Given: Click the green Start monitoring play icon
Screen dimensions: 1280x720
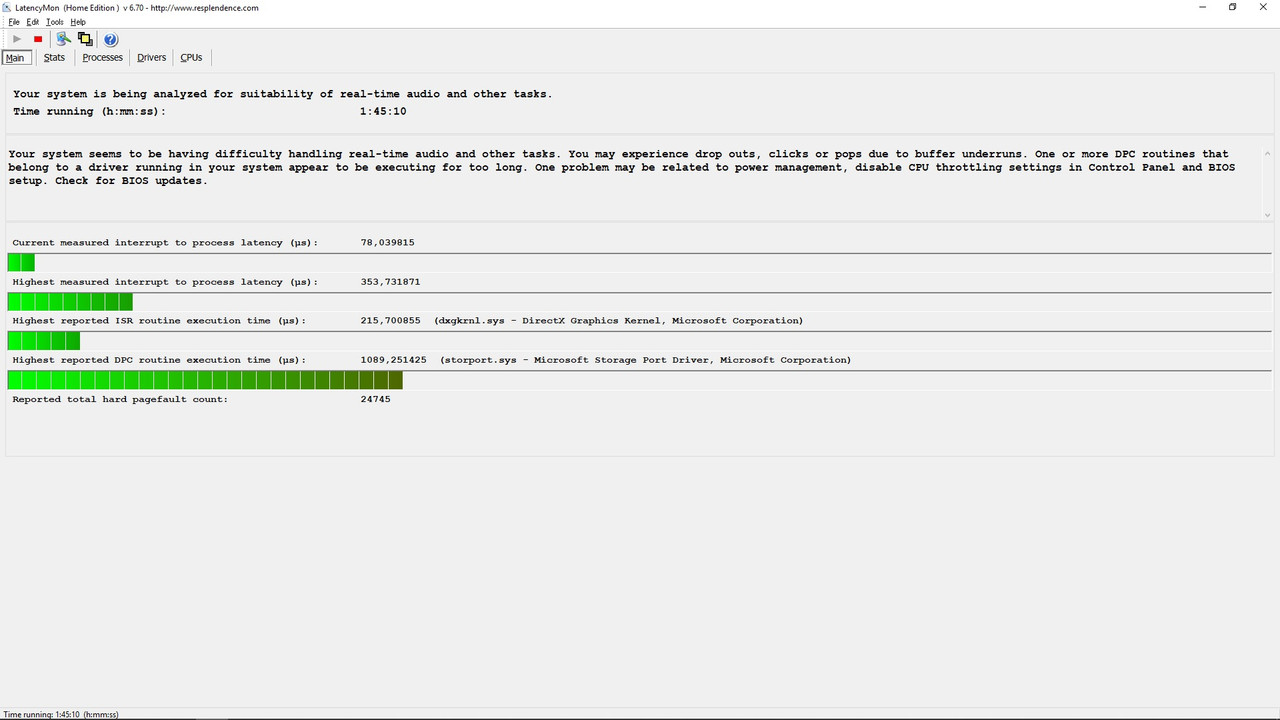Looking at the screenshot, I should pyautogui.click(x=17, y=39).
